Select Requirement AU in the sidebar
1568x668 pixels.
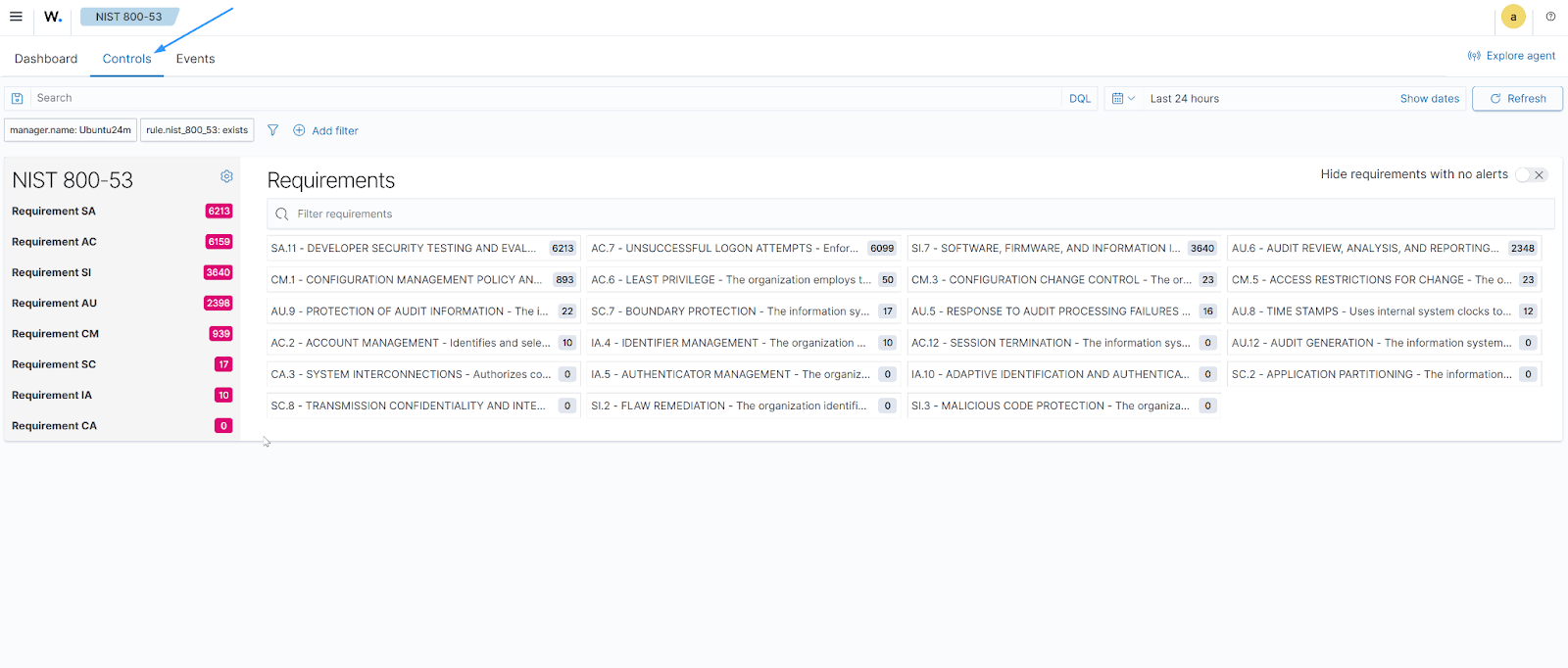click(x=55, y=304)
